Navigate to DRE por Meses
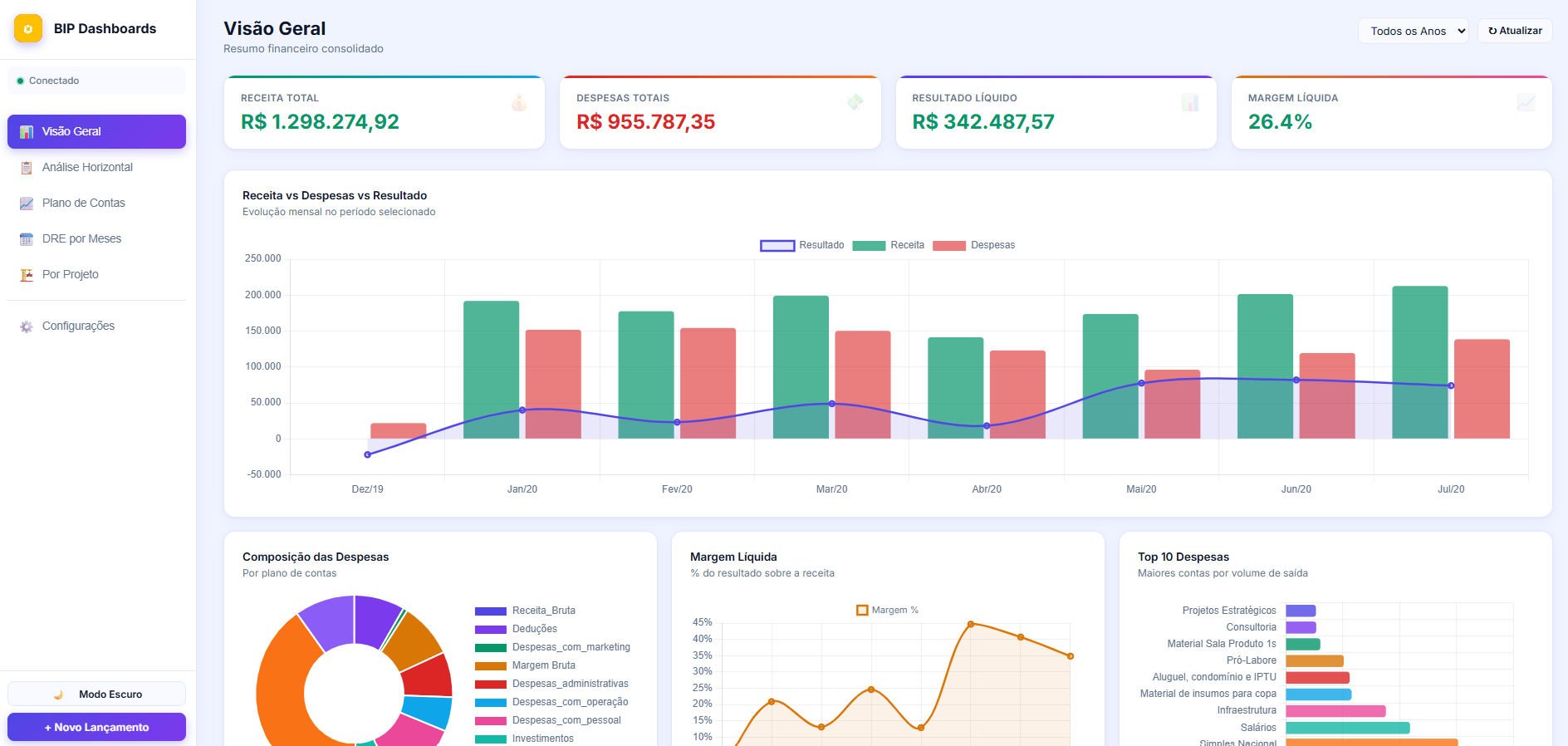Image resolution: width=1568 pixels, height=746 pixels. click(x=96, y=239)
